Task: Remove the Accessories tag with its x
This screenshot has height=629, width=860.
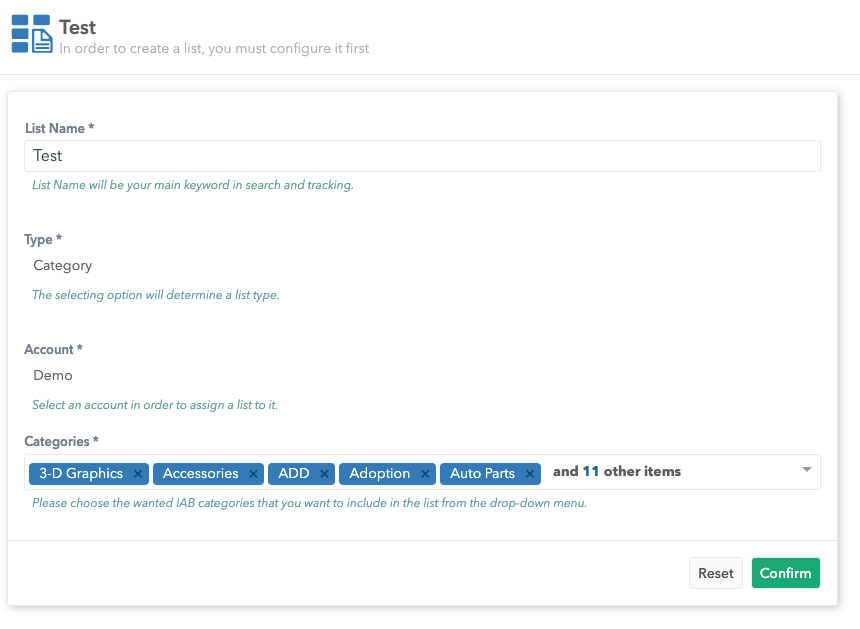Action: click(253, 474)
